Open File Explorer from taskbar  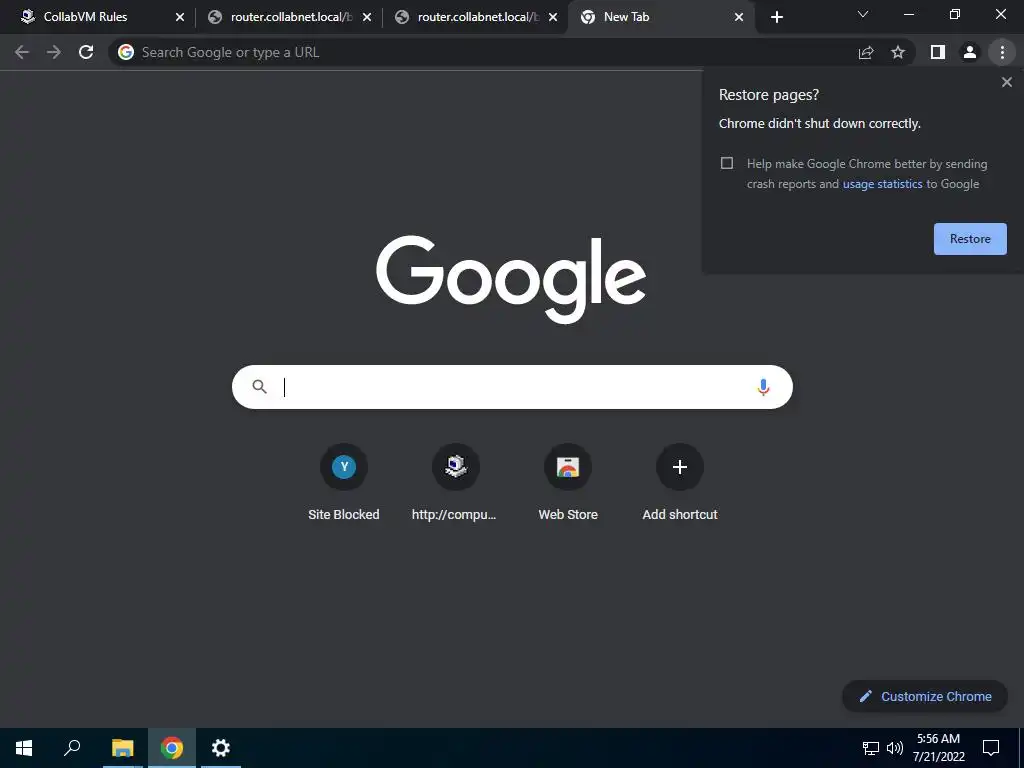[122, 748]
